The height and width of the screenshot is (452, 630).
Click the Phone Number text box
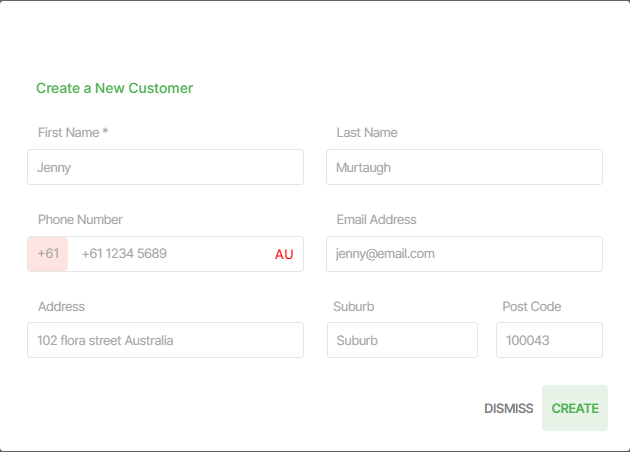tap(171, 254)
